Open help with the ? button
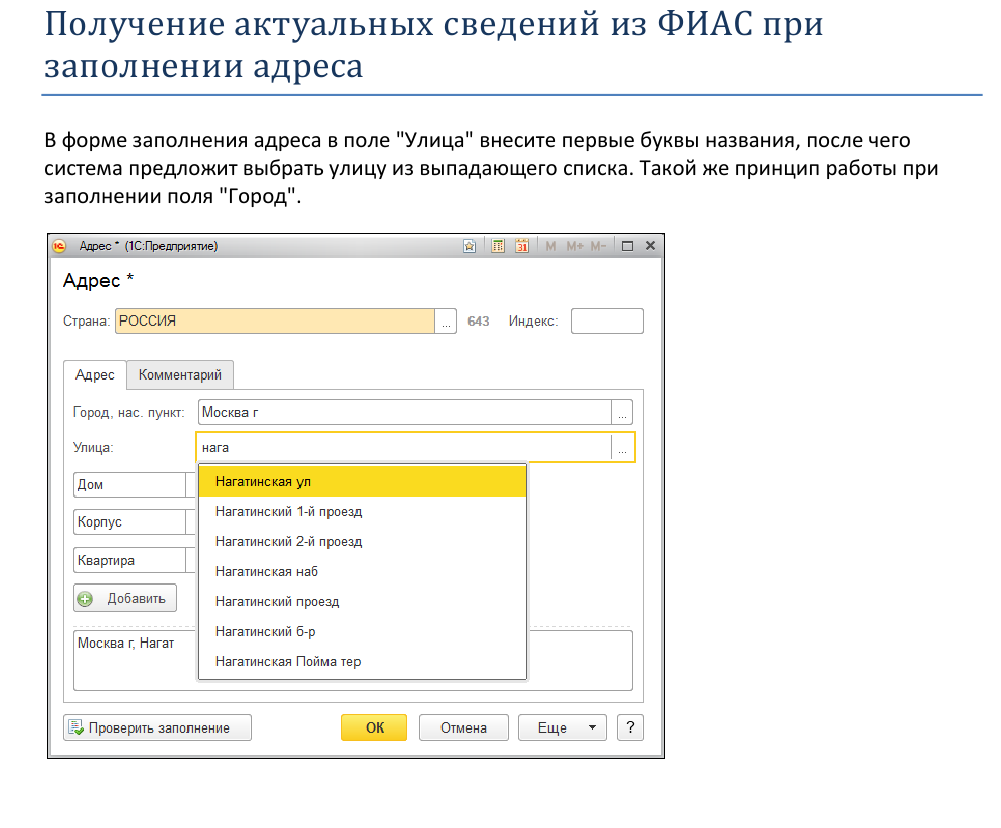Image resolution: width=1001 pixels, height=828 pixels. pyautogui.click(x=631, y=728)
